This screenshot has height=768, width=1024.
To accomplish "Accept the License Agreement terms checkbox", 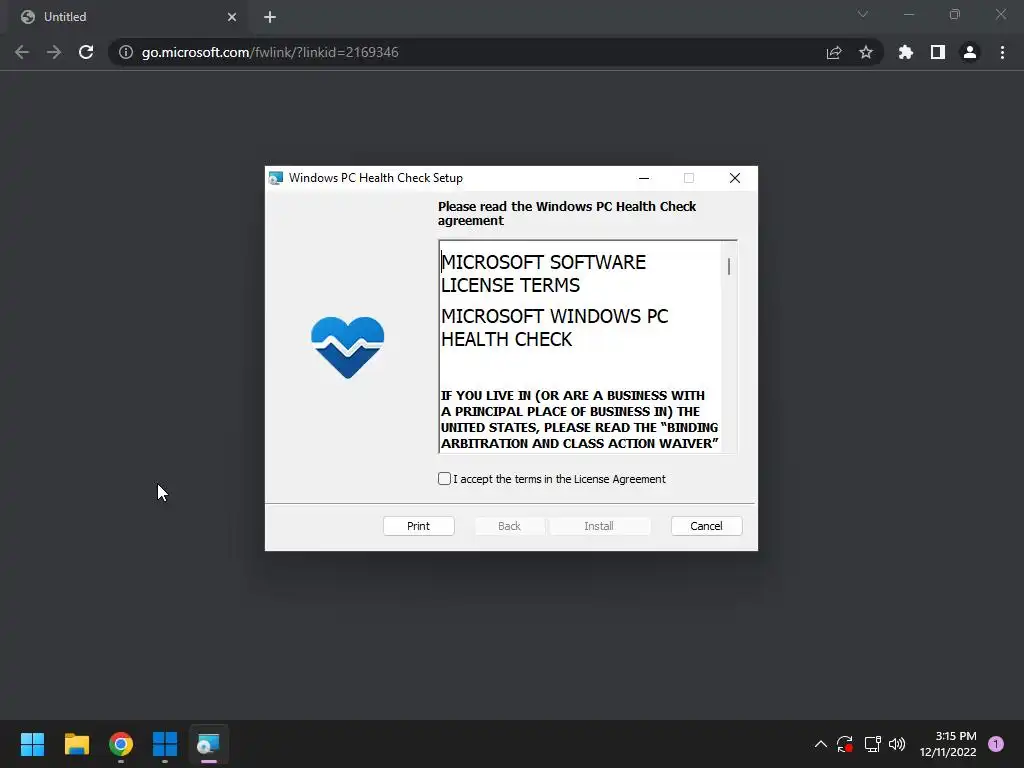I will click(x=444, y=479).
